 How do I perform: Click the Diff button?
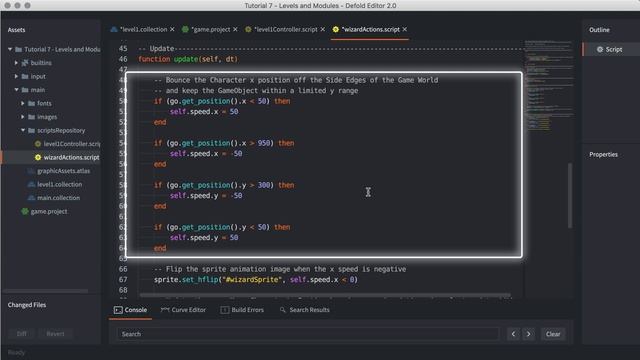(22, 333)
